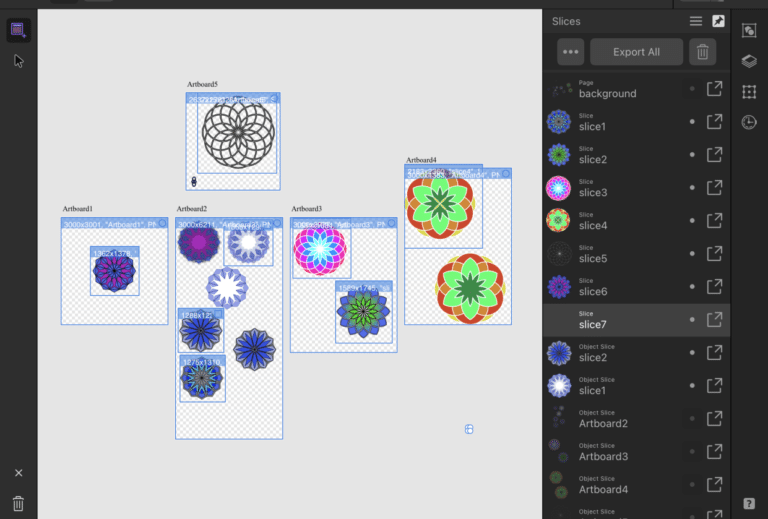Viewport: 768px width, 519px height.
Task: Click the export icon for Artboard4 slice
Action: (x=714, y=485)
